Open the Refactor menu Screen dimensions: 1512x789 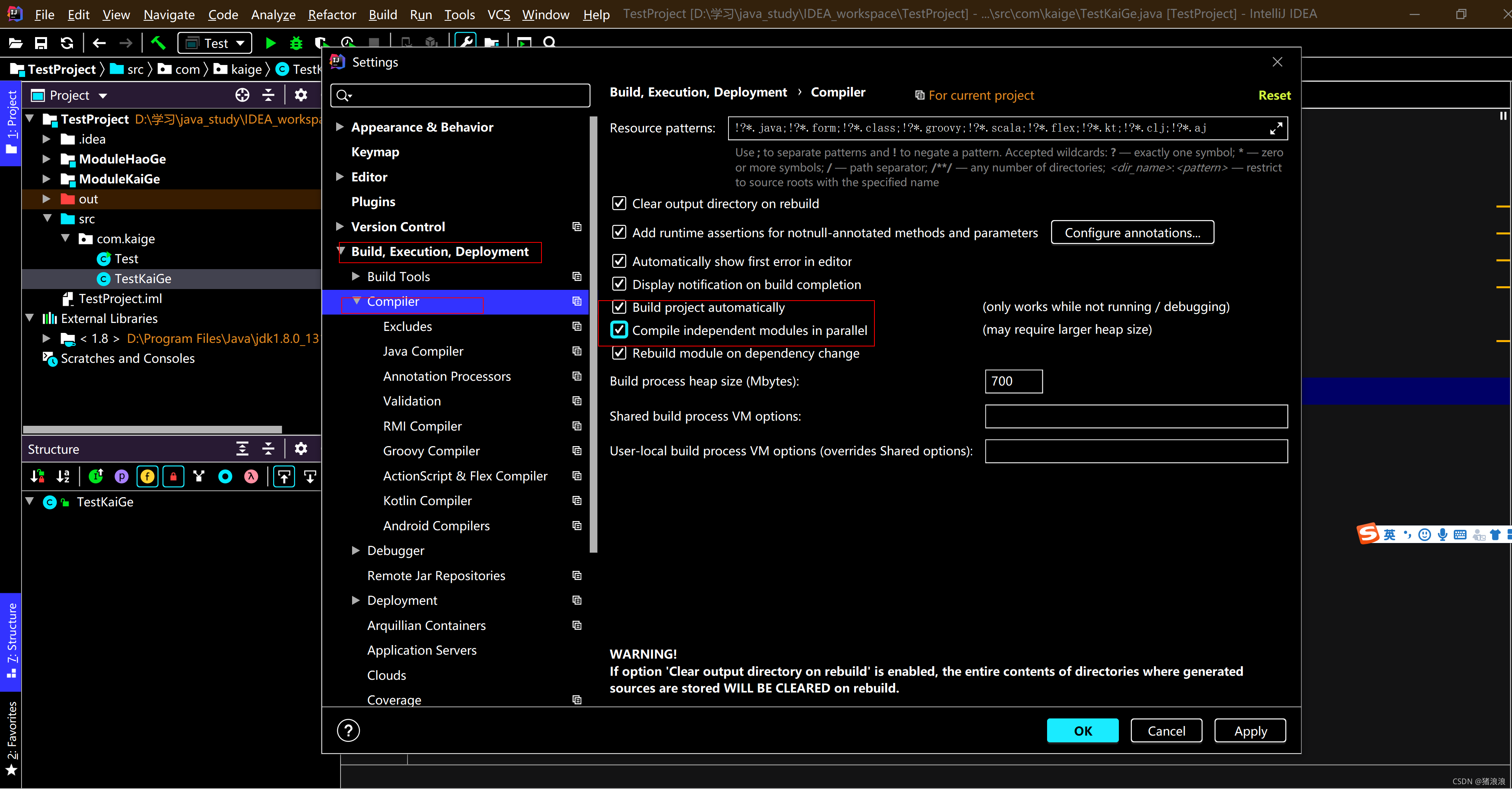332,15
